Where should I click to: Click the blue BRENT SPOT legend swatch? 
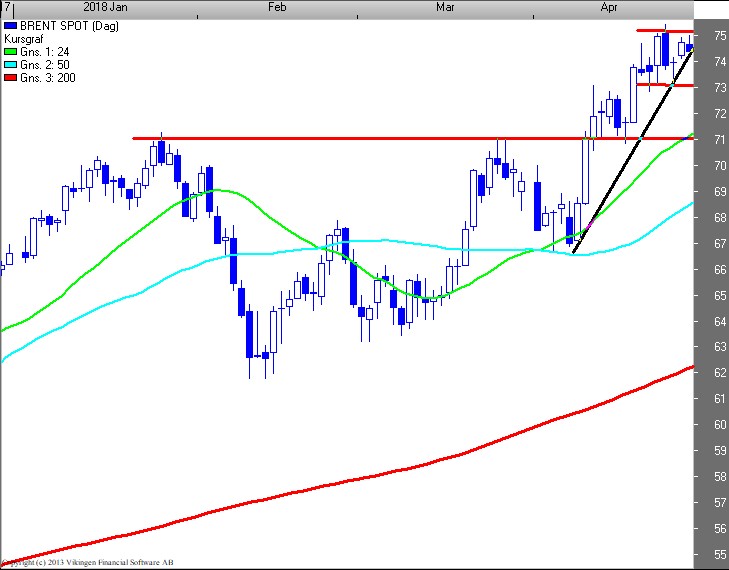click(10, 26)
